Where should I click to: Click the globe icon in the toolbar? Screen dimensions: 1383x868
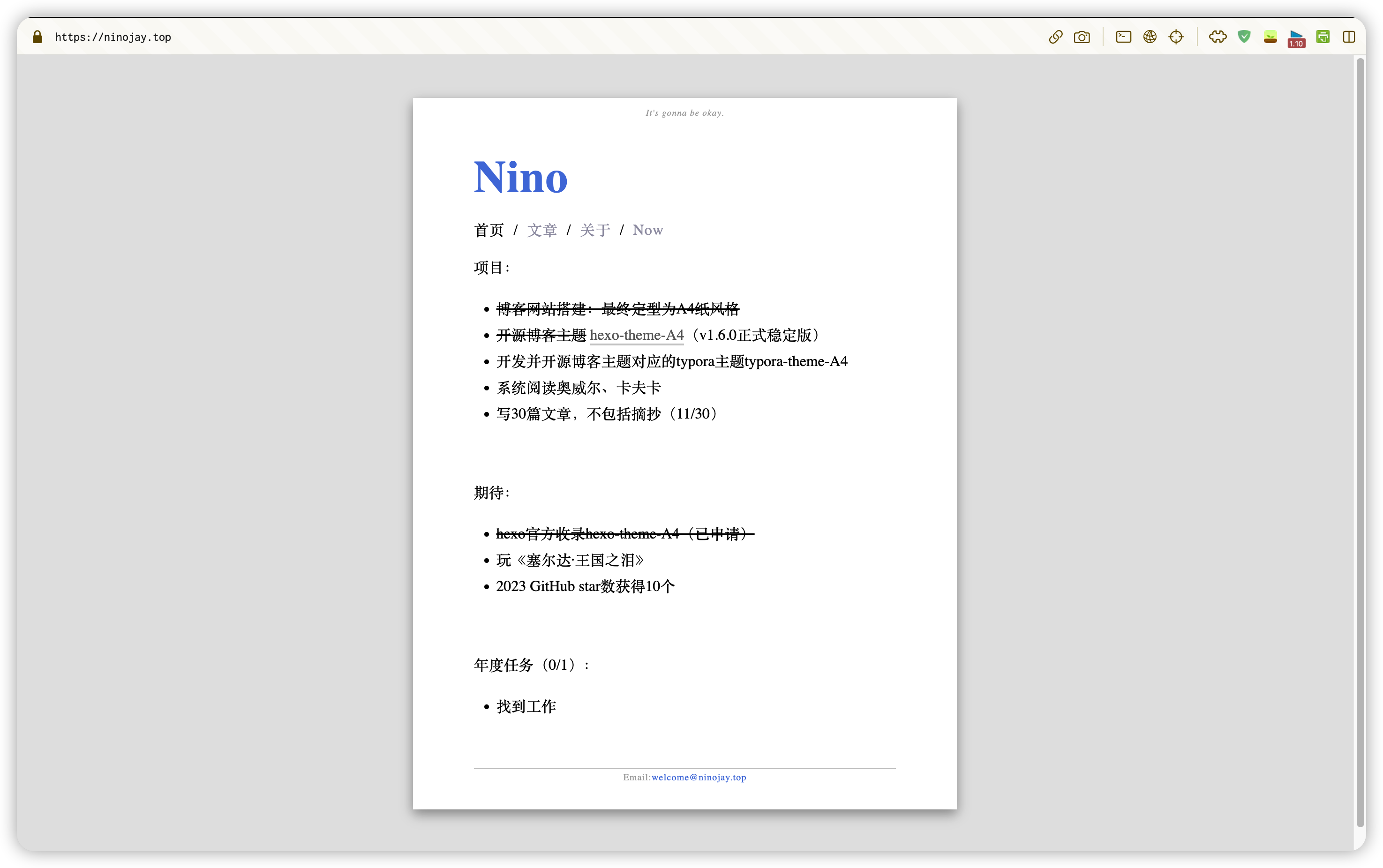tap(1150, 37)
